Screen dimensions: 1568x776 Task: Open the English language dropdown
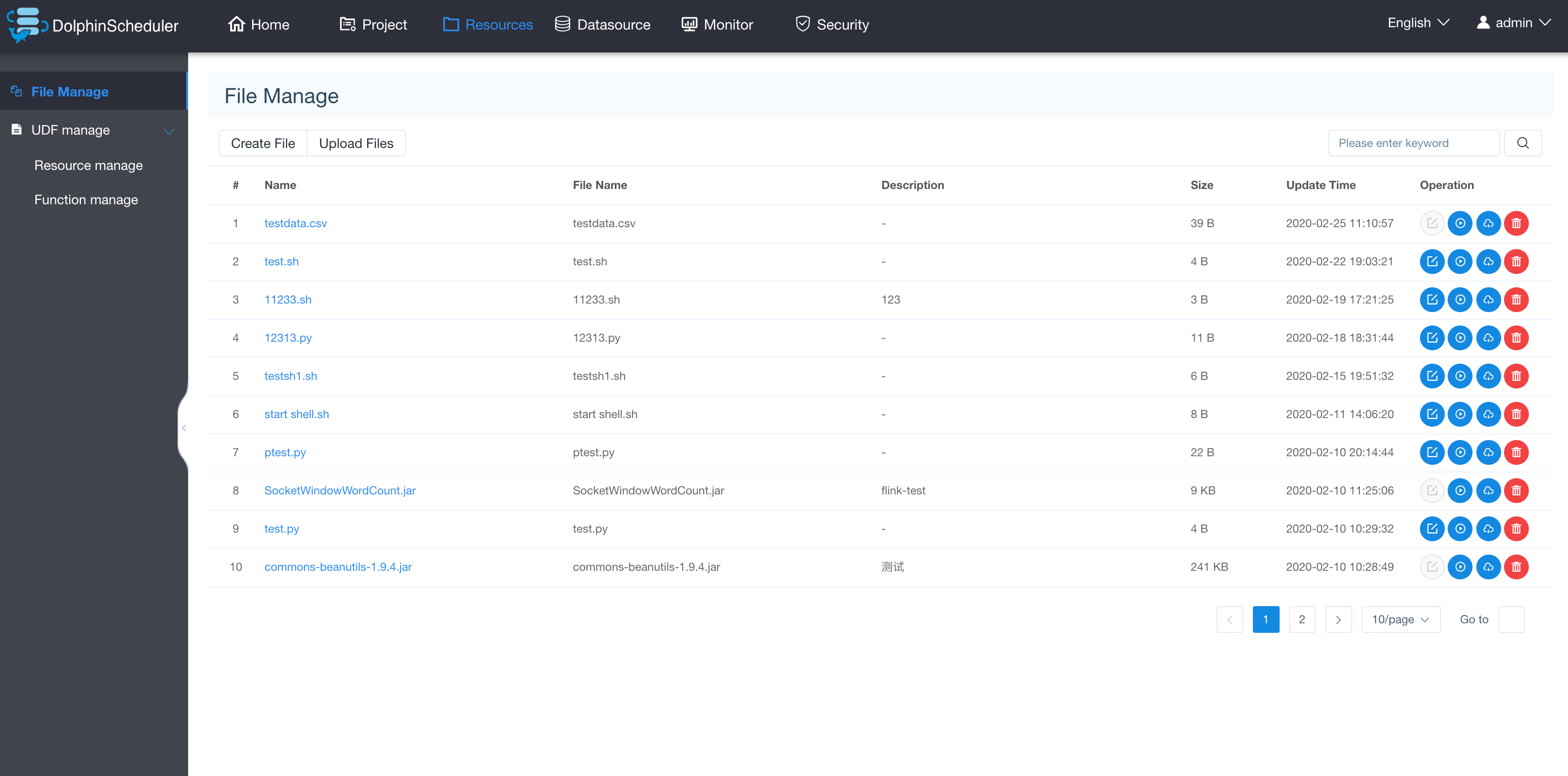pyautogui.click(x=1417, y=22)
